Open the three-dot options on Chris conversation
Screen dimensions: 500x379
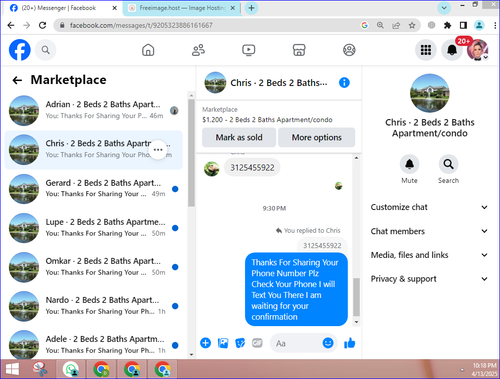point(158,150)
